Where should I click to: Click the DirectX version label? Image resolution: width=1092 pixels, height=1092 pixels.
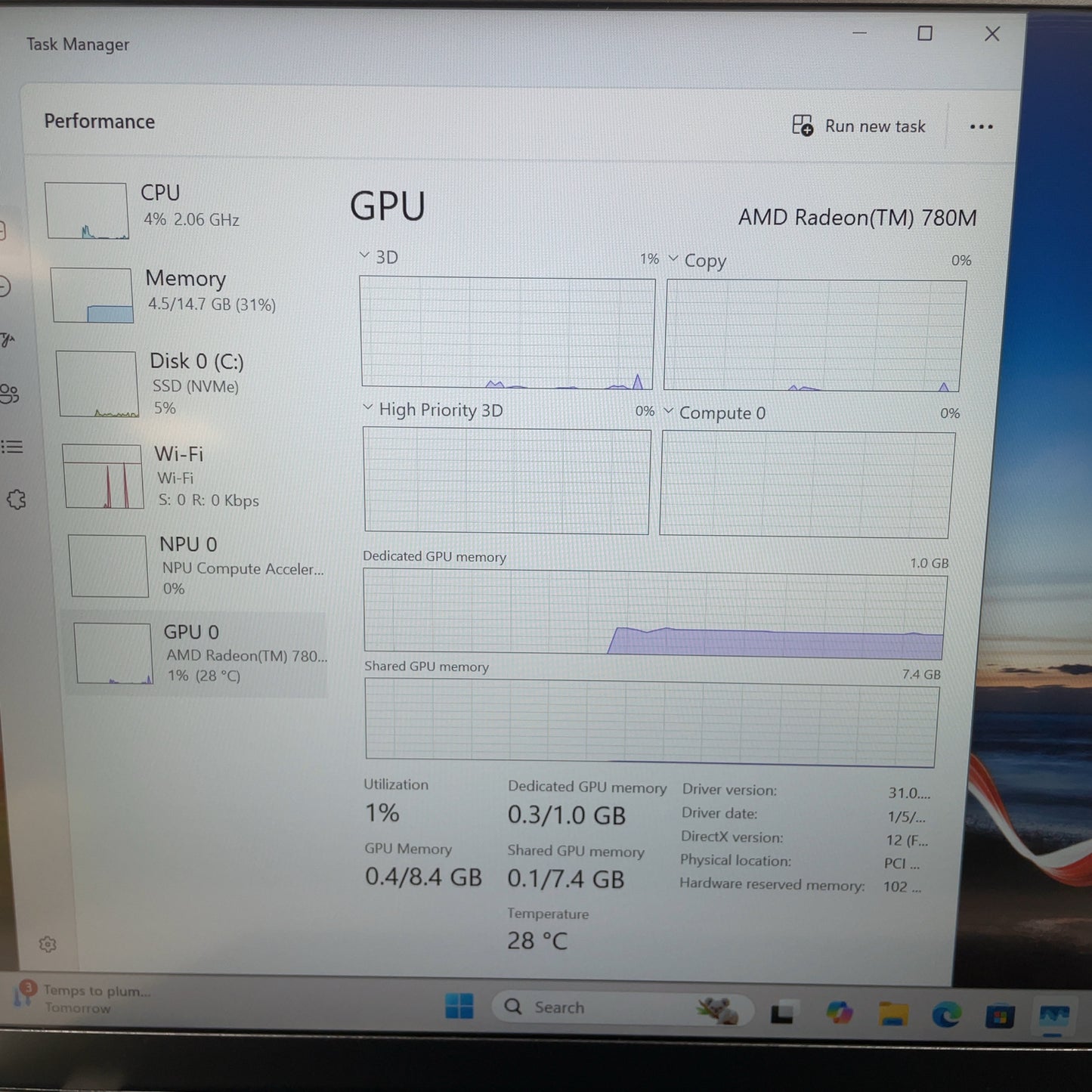pyautogui.click(x=732, y=837)
